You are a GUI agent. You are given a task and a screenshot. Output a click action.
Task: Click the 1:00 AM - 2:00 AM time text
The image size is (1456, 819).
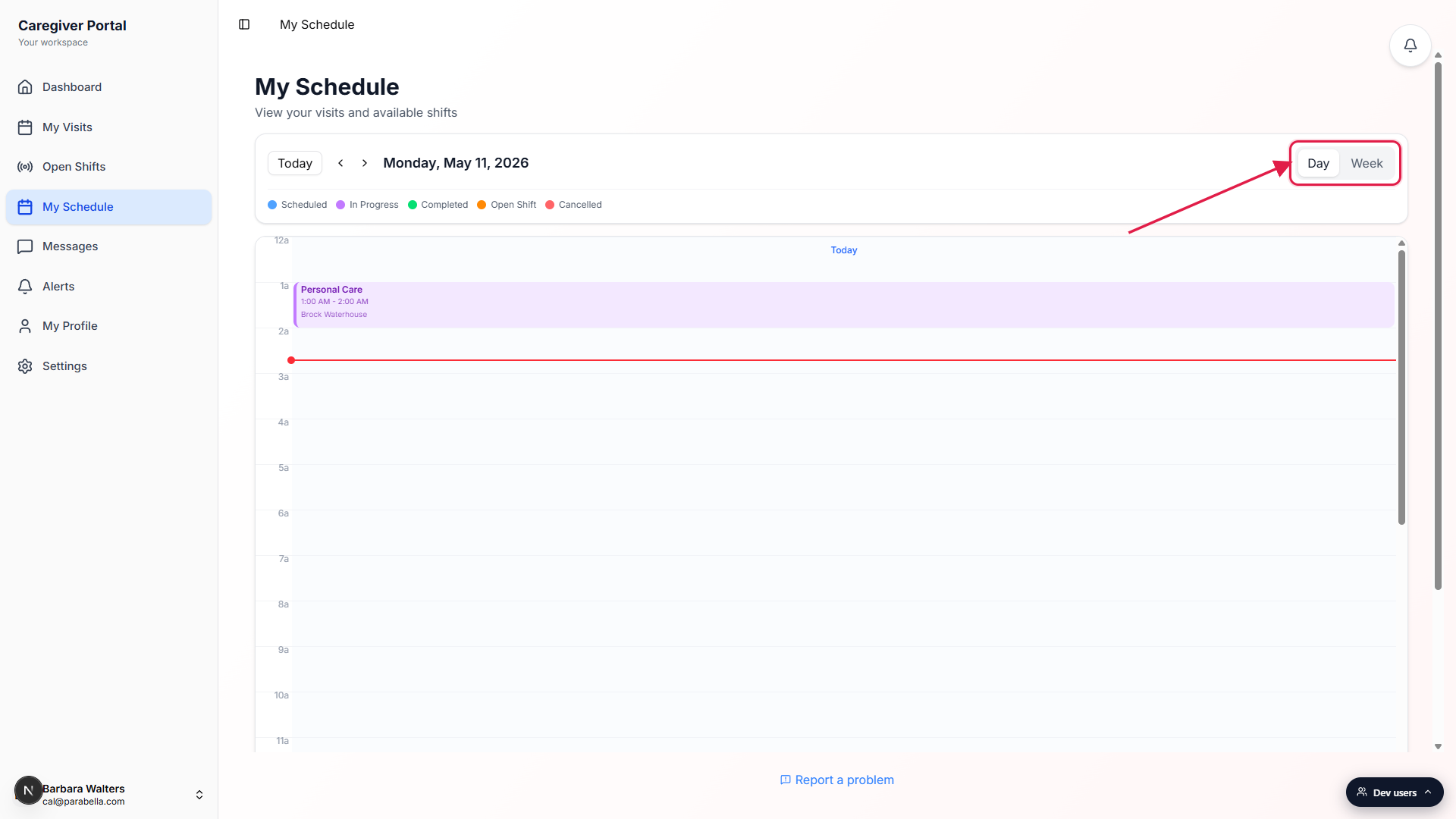tap(334, 302)
